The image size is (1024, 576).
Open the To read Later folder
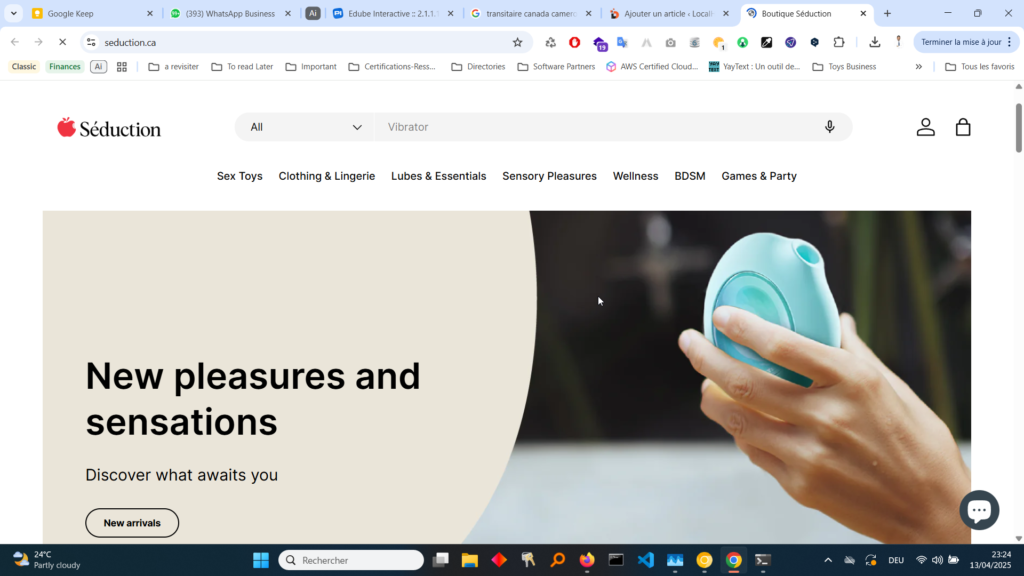tap(242, 67)
